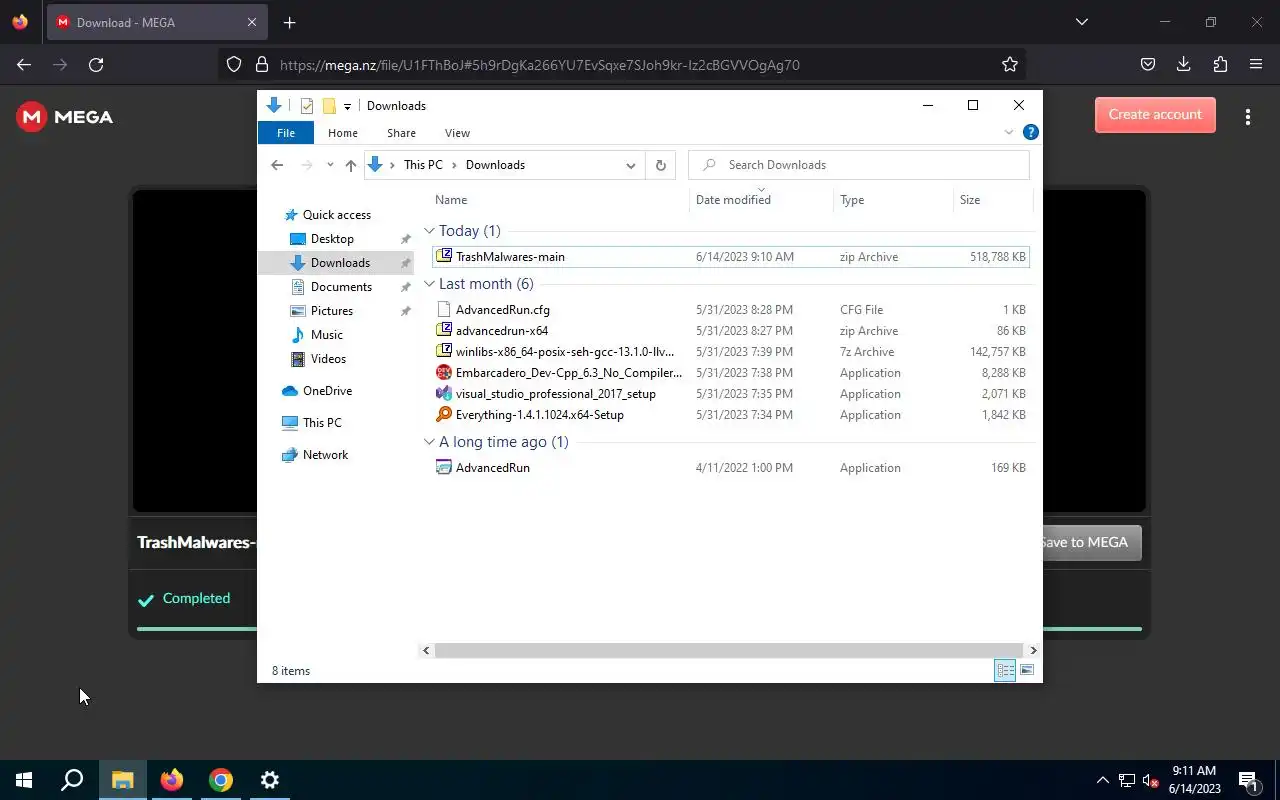
Task: Switch to Details view layout icon
Action: (x=1005, y=670)
